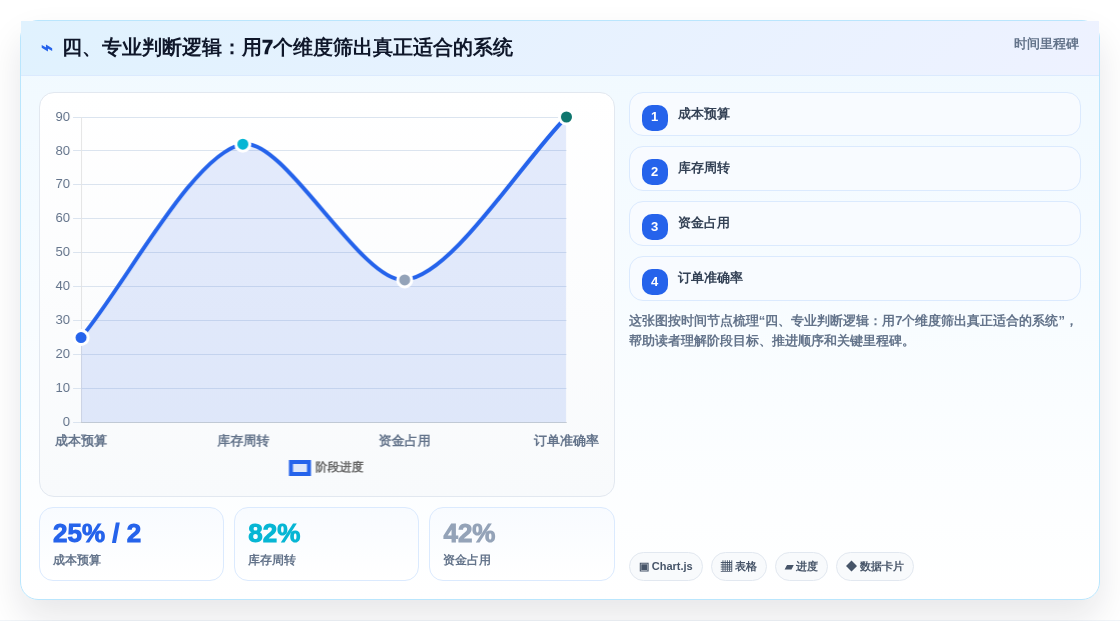This screenshot has width=1120, height=621.
Task: Click the 成本预算 data point on the chart
Action: [81, 337]
